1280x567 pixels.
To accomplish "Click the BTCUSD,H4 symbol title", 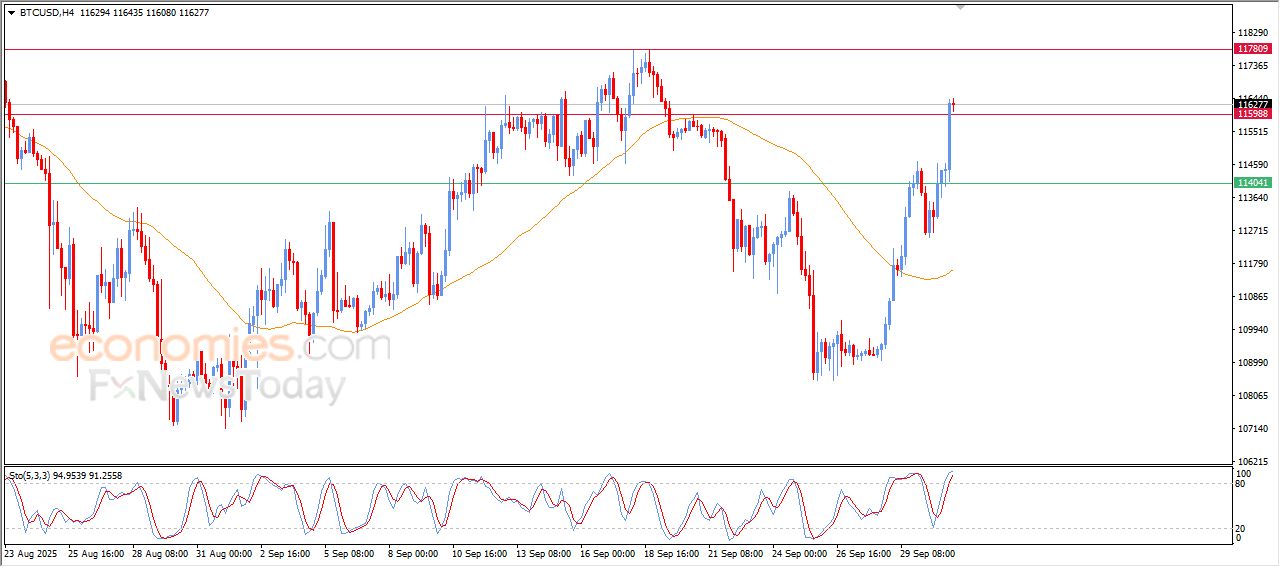I will tap(47, 12).
